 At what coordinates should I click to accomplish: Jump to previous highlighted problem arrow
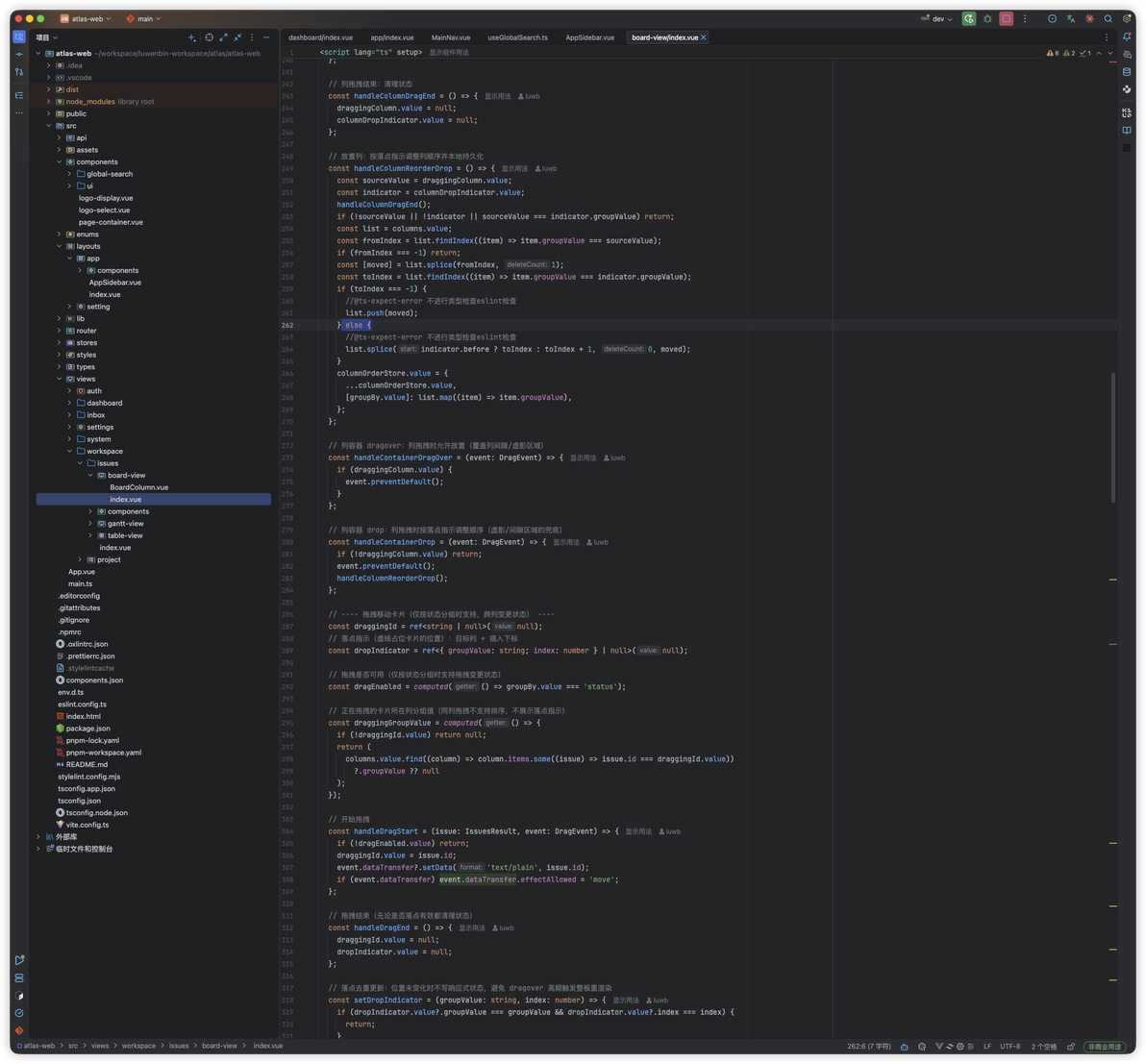click(x=1099, y=53)
